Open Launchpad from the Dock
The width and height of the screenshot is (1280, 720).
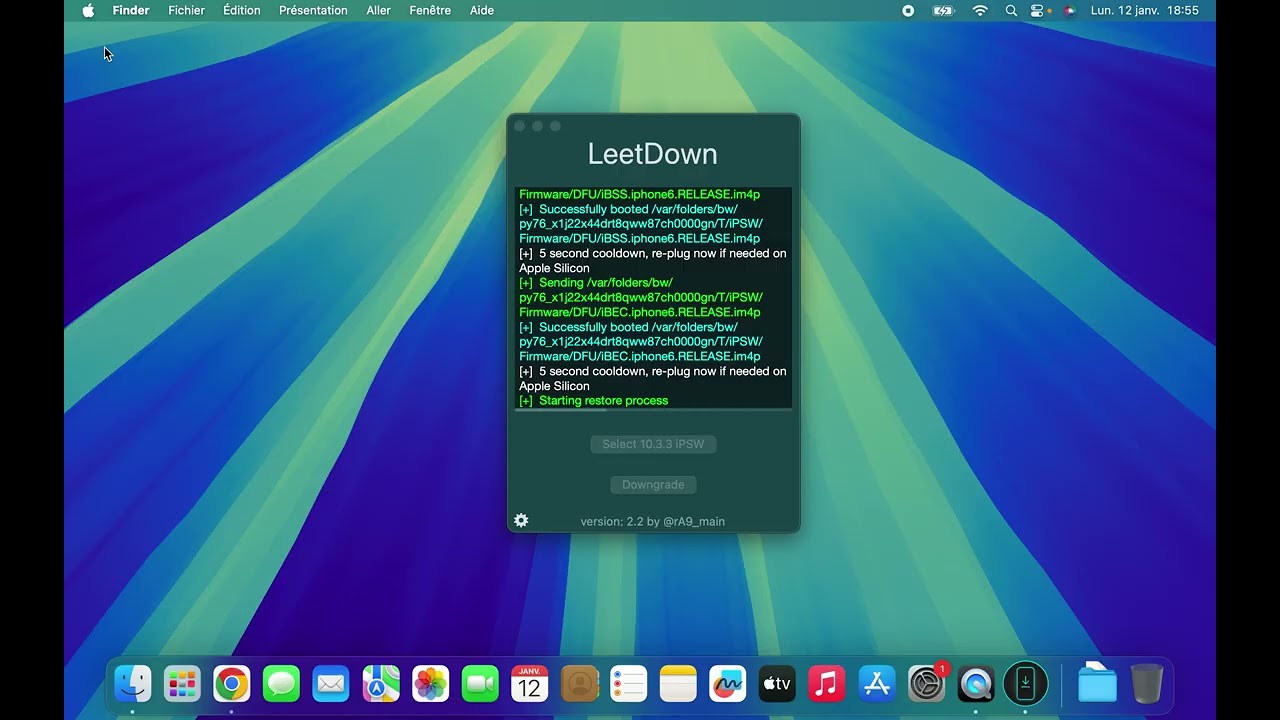pos(182,684)
